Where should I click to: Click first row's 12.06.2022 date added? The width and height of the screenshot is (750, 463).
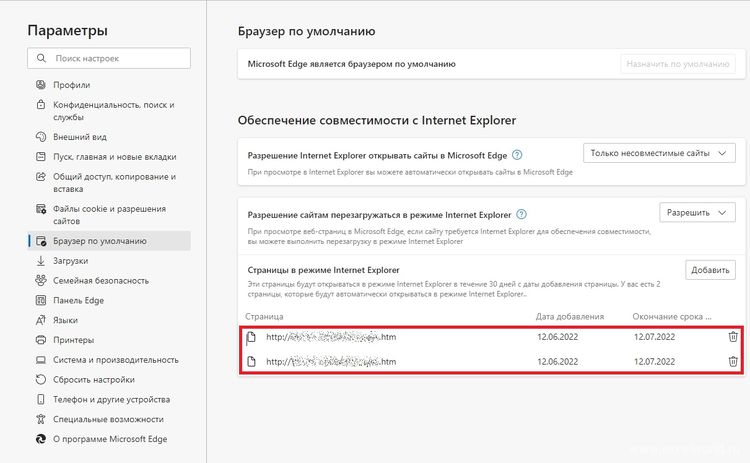point(558,337)
